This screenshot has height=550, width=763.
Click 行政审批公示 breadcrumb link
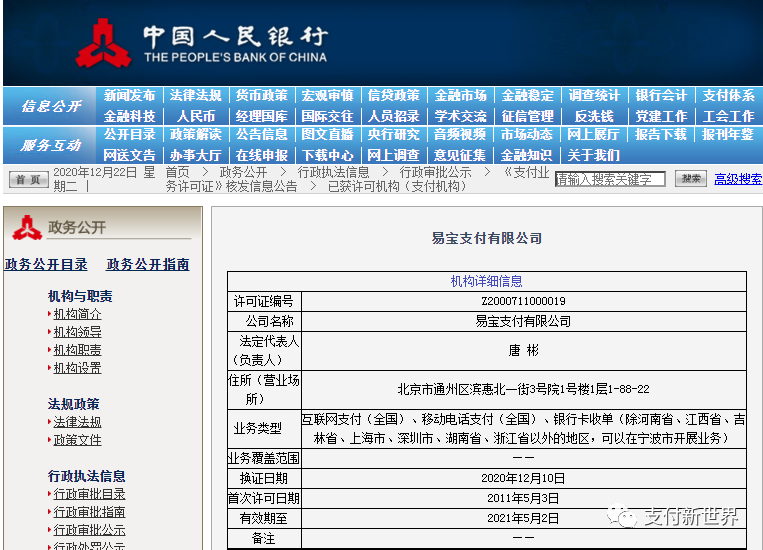[435, 172]
